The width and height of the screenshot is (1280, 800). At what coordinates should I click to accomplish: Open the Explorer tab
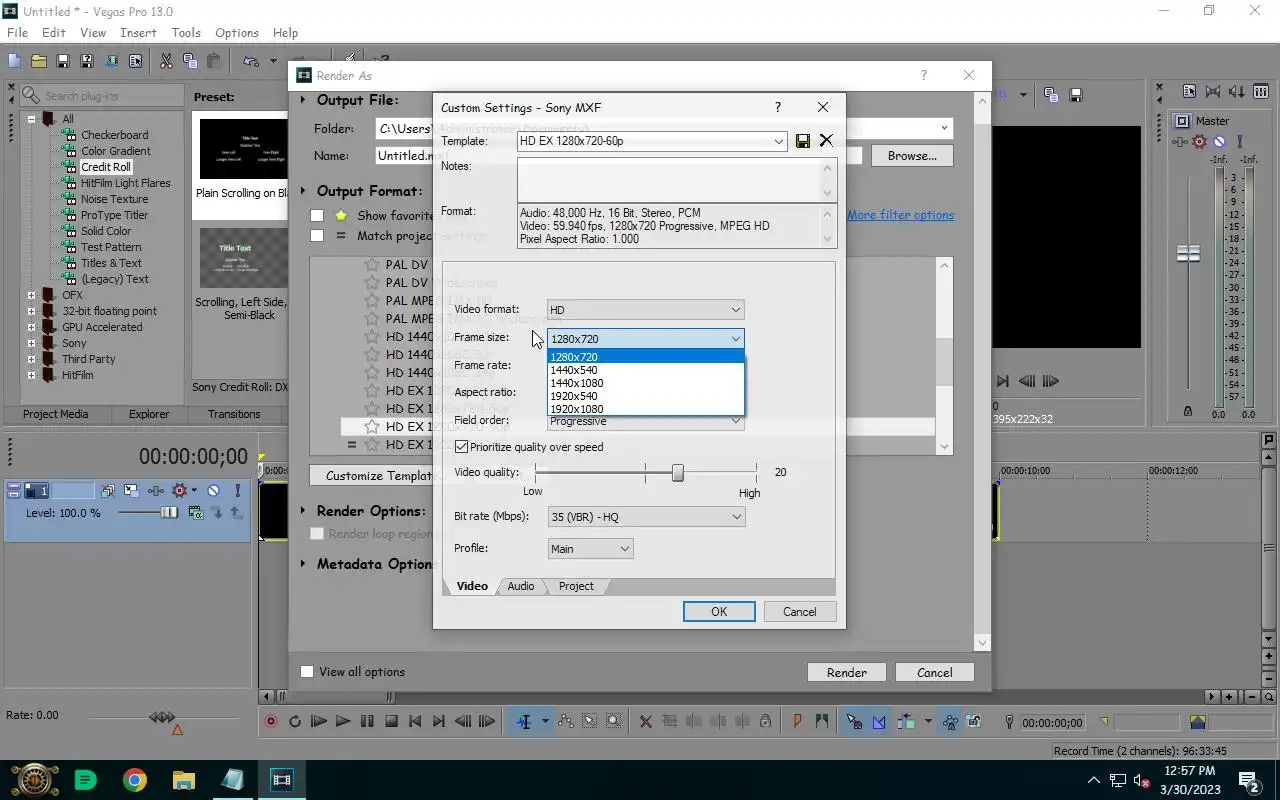coord(149,414)
